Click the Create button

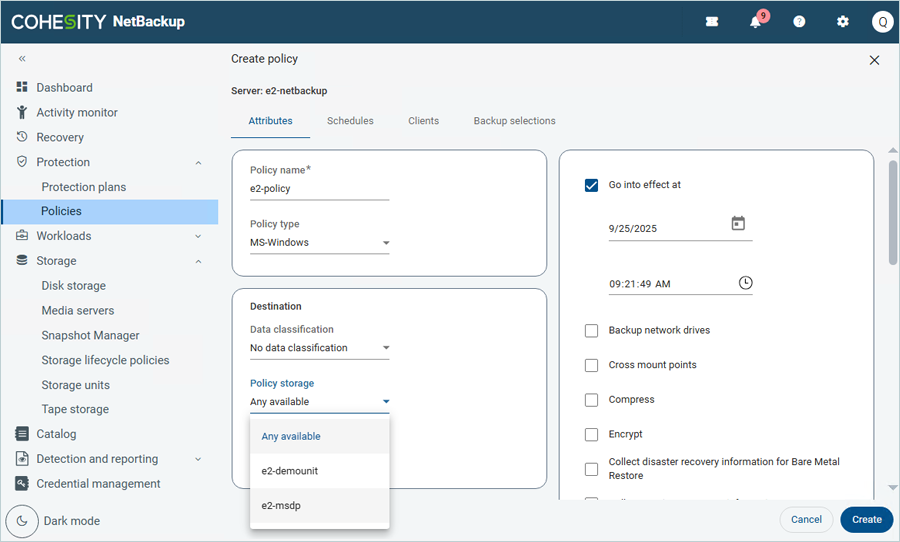866,520
